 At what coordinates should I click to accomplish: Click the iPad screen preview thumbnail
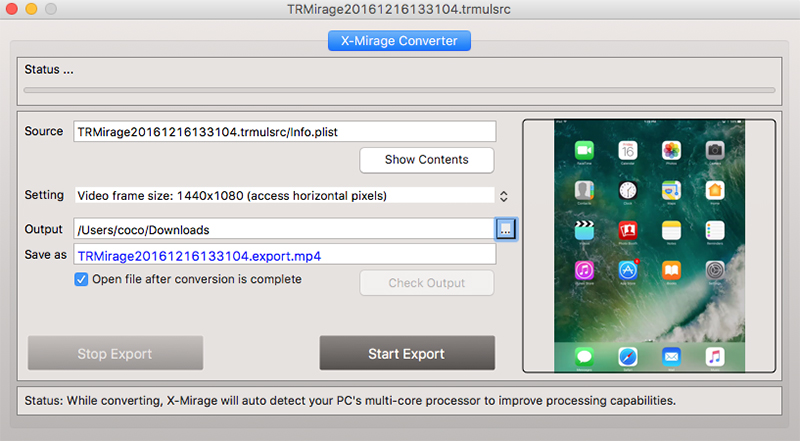[x=649, y=246]
